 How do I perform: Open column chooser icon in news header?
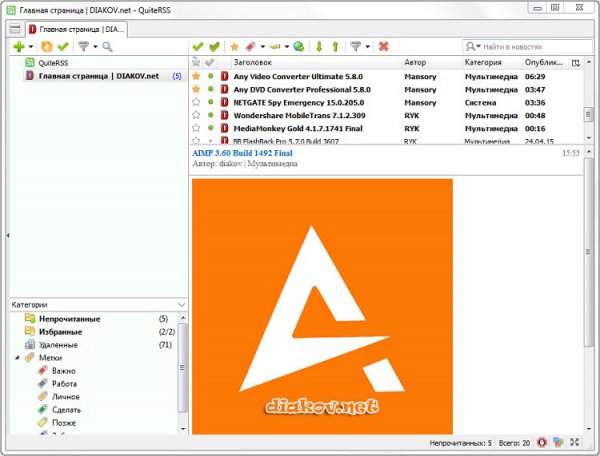[576, 63]
